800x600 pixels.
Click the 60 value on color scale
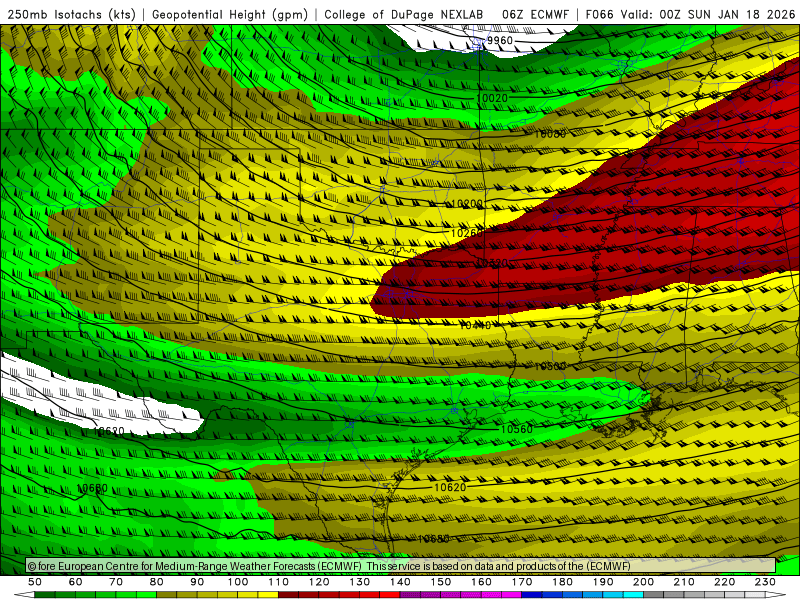click(x=76, y=582)
